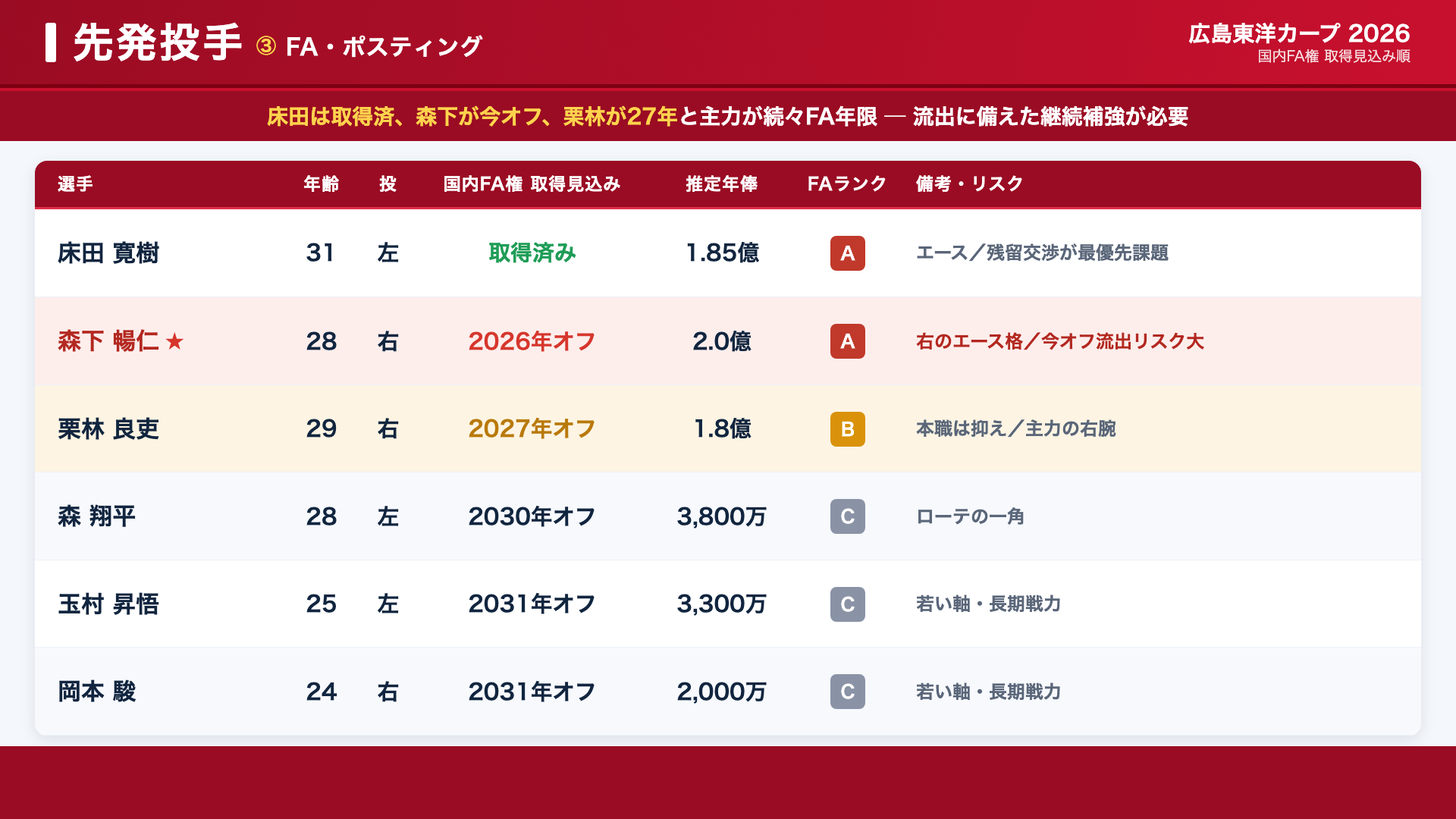Viewport: 1456px width, 819px height.
Task: Click the red 2026年オフ FA date
Action: pyautogui.click(x=532, y=341)
